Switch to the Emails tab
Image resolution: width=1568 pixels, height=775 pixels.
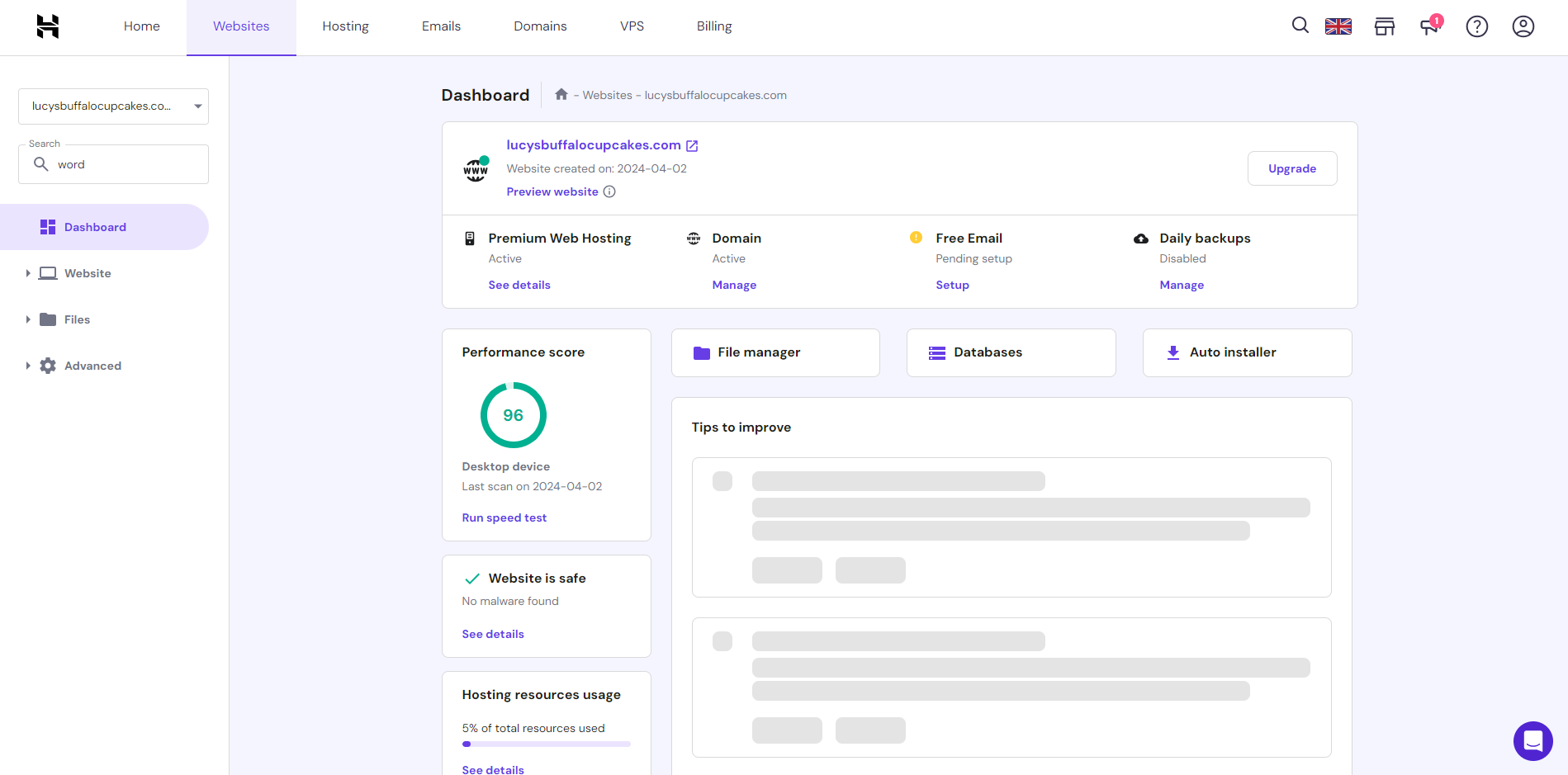tap(441, 26)
